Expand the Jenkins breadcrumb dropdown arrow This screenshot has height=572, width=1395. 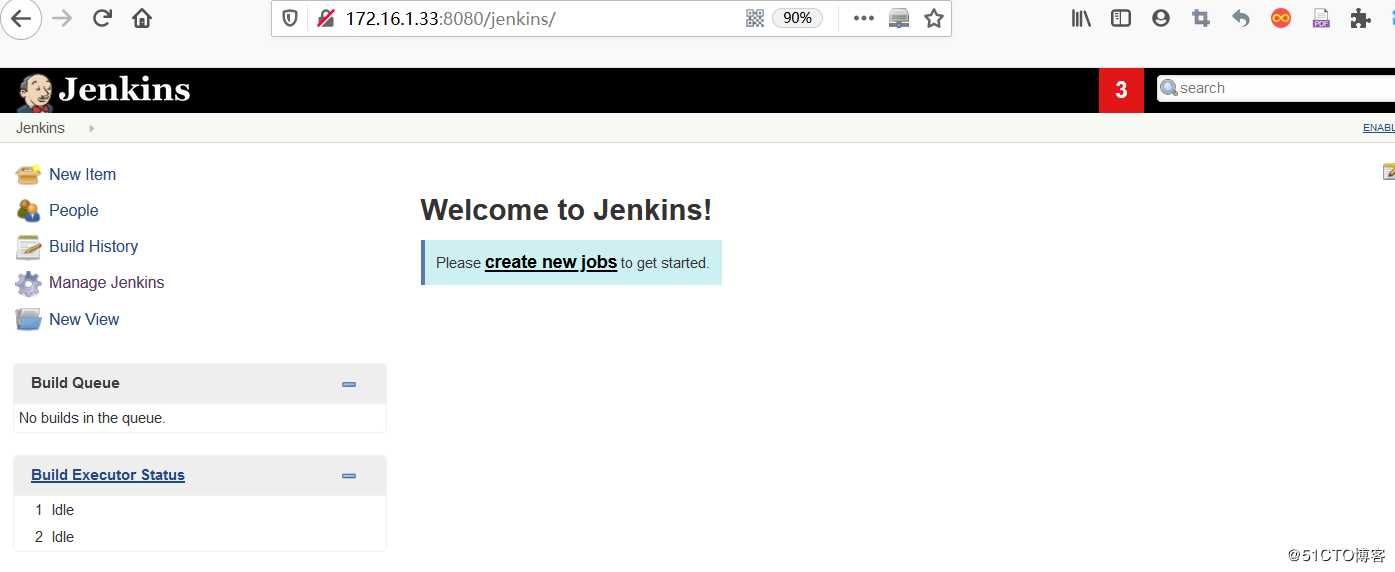[91, 128]
